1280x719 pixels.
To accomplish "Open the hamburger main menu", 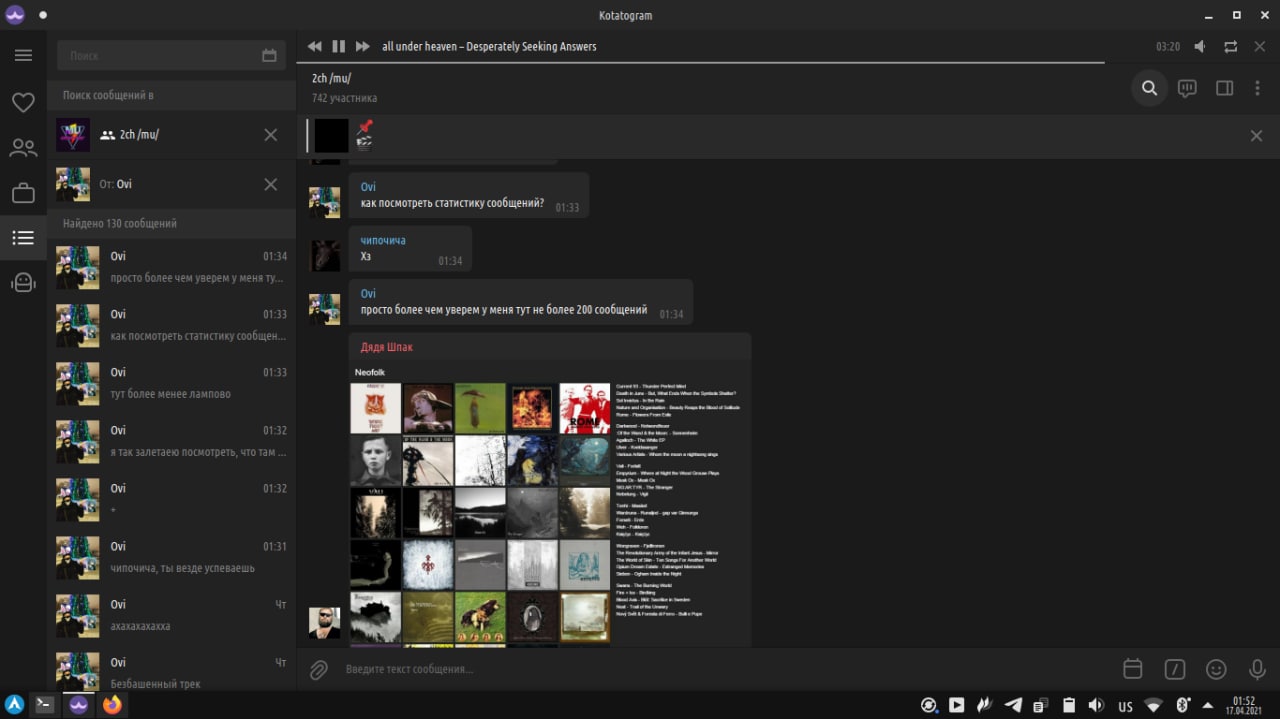I will coord(23,55).
